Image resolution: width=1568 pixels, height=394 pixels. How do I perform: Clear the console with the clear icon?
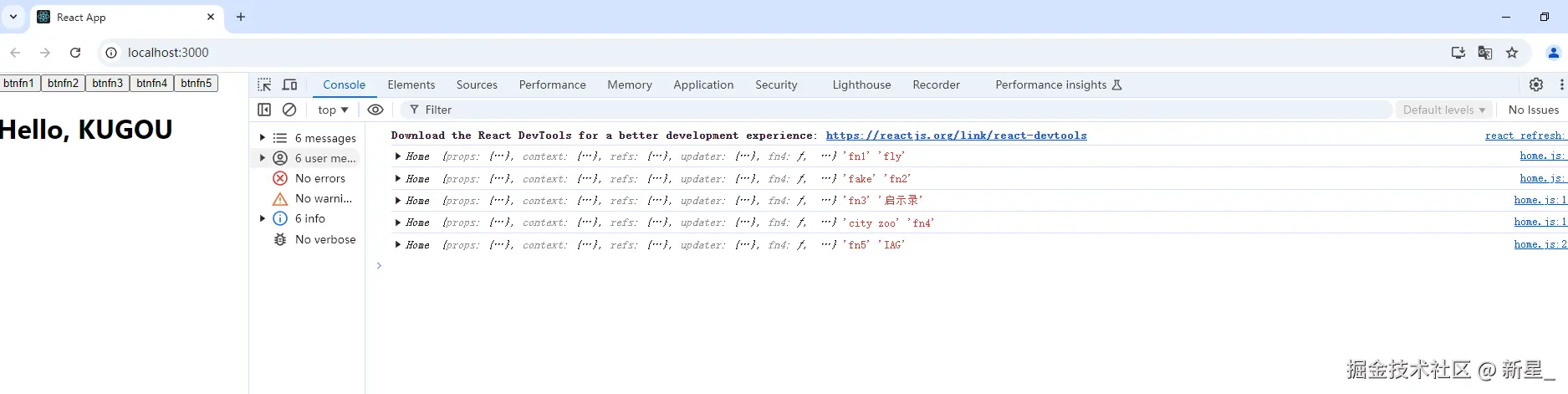pyautogui.click(x=289, y=110)
